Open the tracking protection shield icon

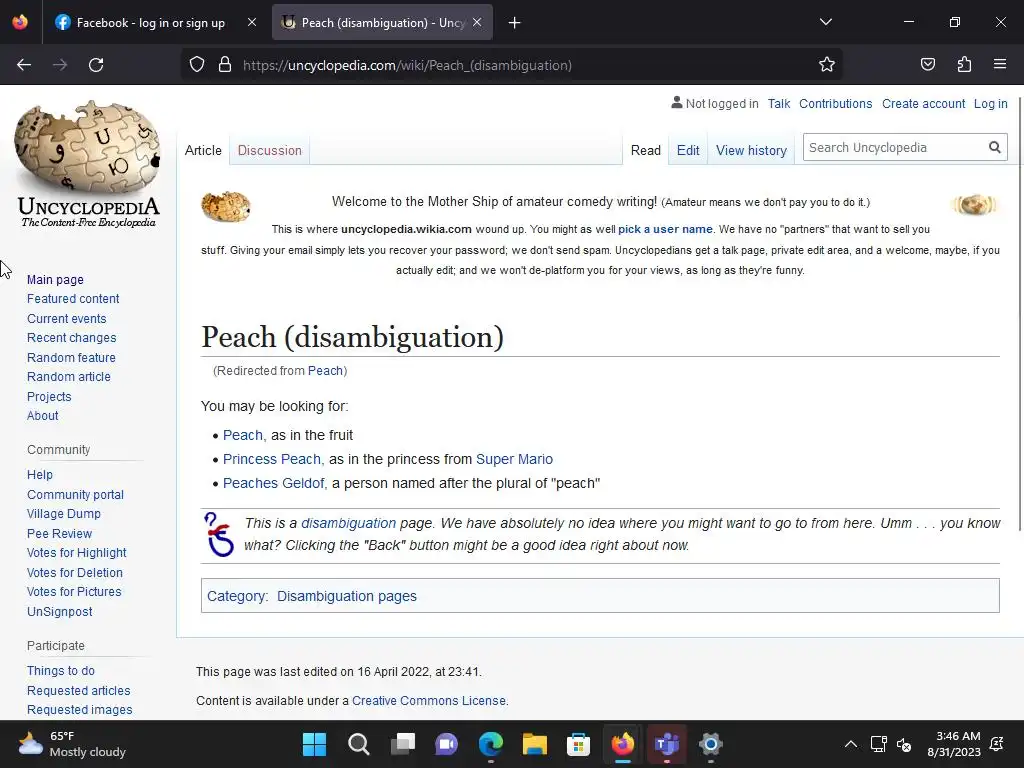197,65
